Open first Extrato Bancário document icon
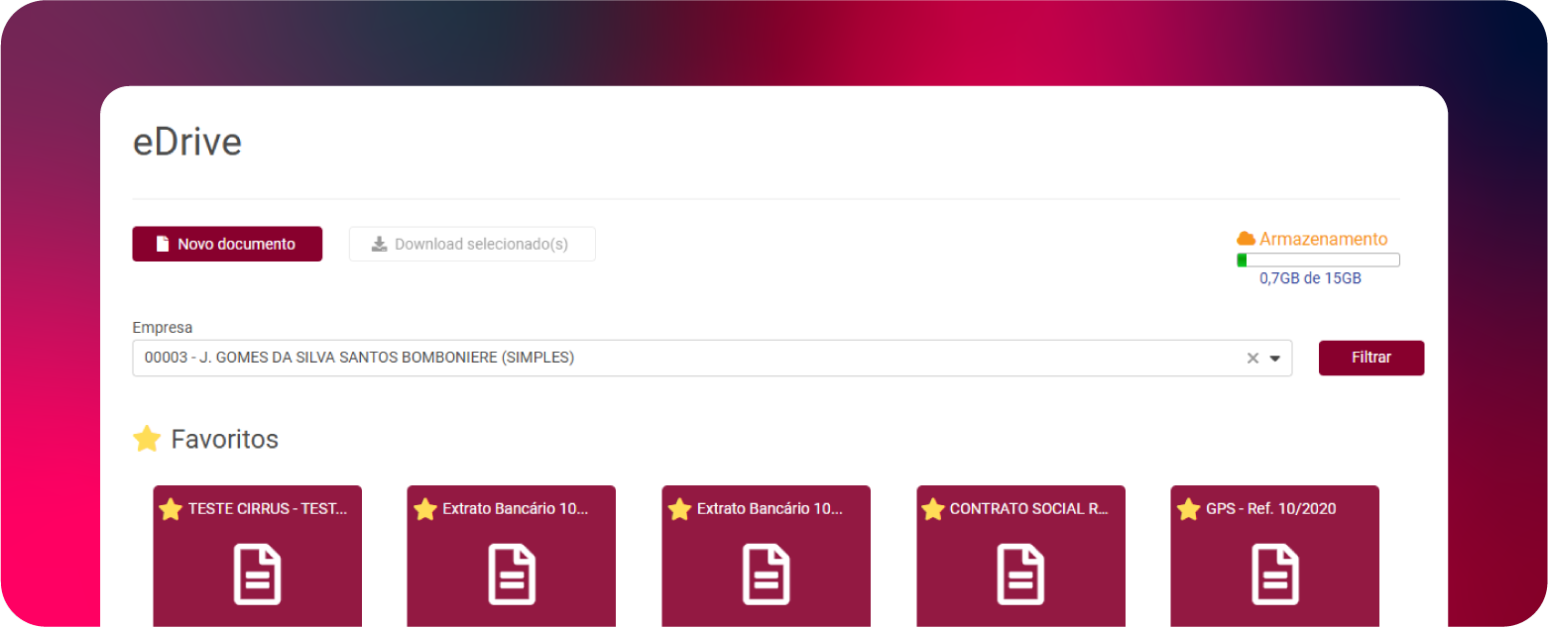The image size is (1548, 627). pyautogui.click(x=511, y=574)
